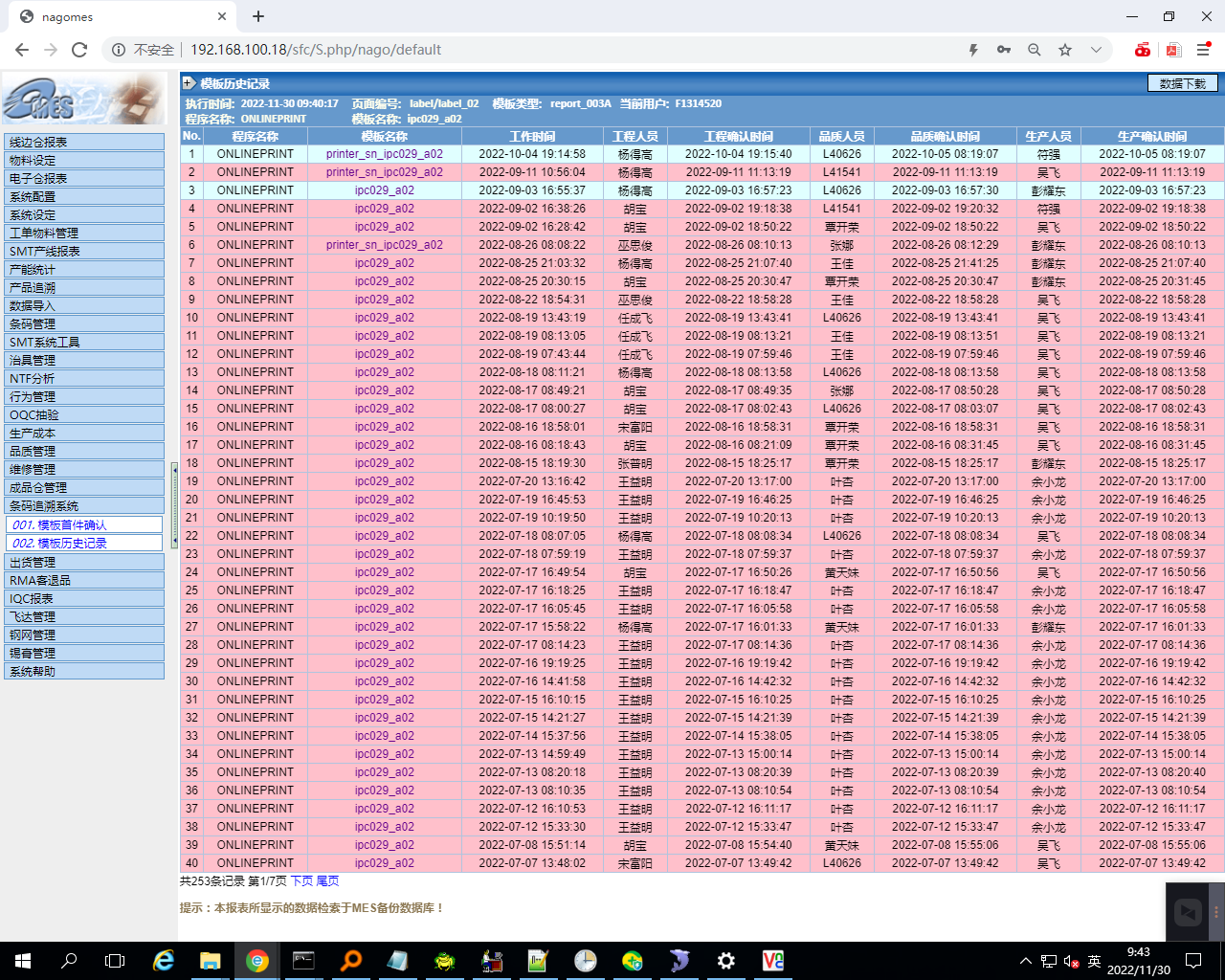This screenshot has width=1225, height=980.
Task: Click the password key icon in address bar
Action: [x=1004, y=50]
